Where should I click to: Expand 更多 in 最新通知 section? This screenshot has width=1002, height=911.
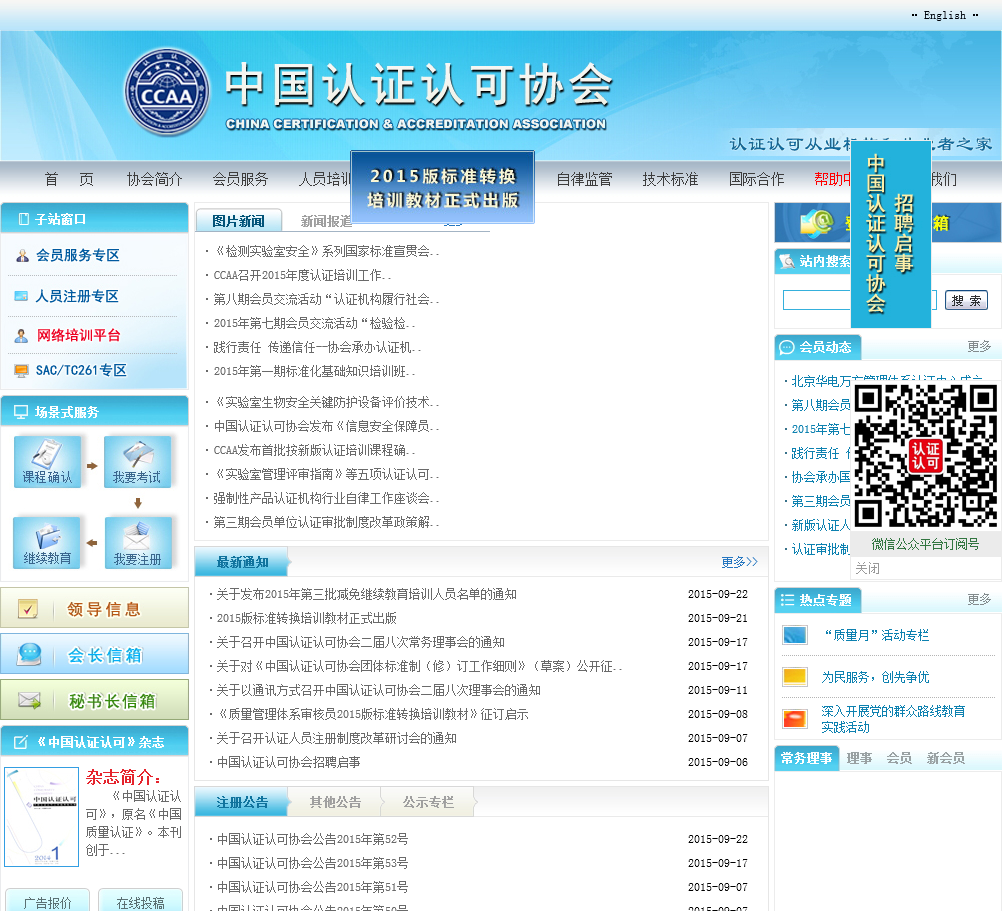pyautogui.click(x=739, y=562)
